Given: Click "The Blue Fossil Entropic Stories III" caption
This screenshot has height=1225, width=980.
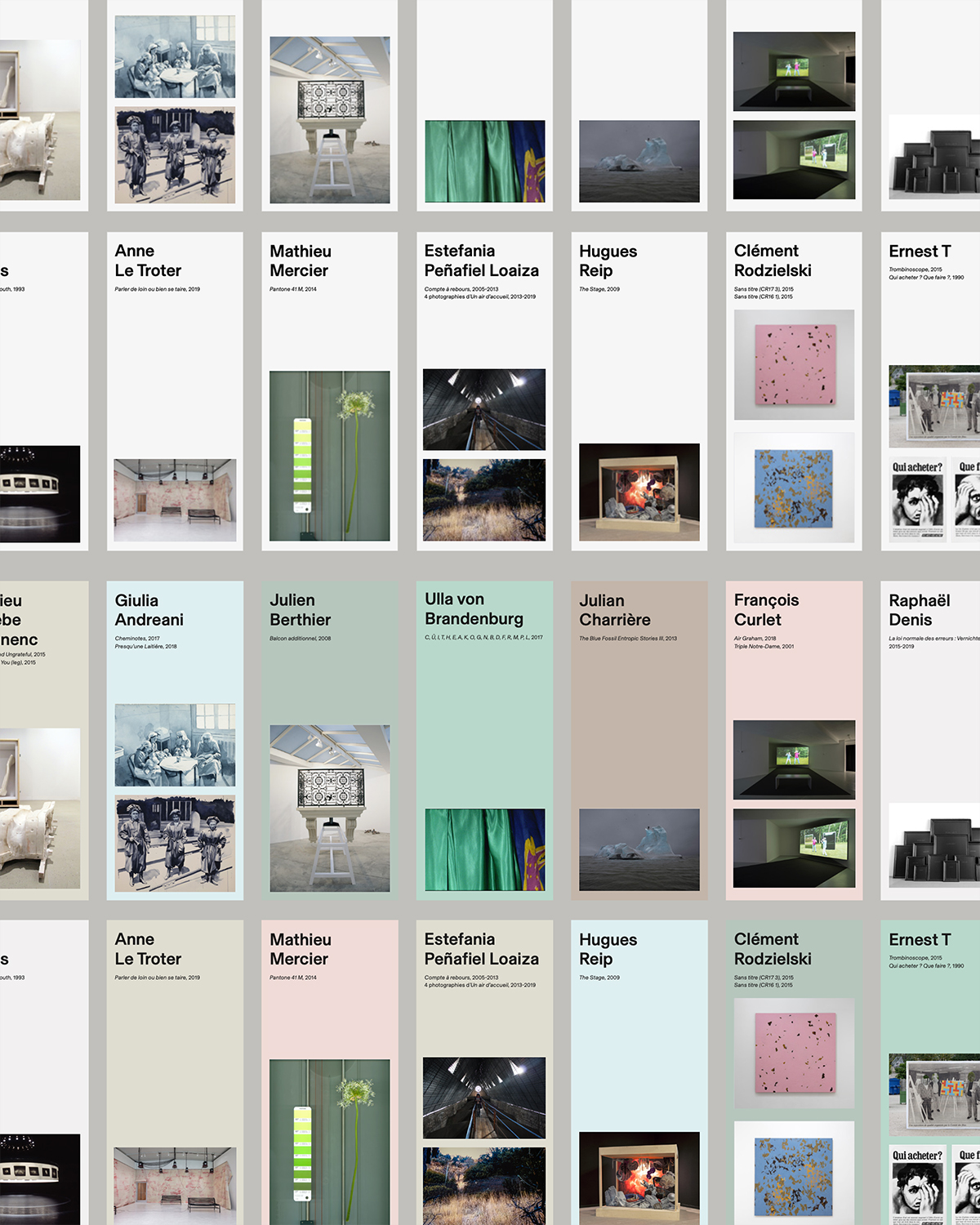Looking at the screenshot, I should click(x=627, y=639).
